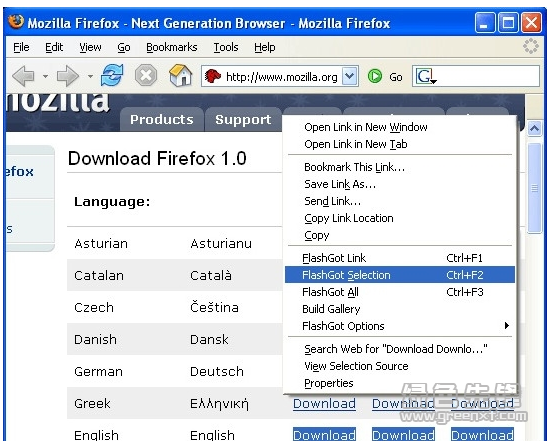
Task: Select Save Link As
Action: (400, 184)
